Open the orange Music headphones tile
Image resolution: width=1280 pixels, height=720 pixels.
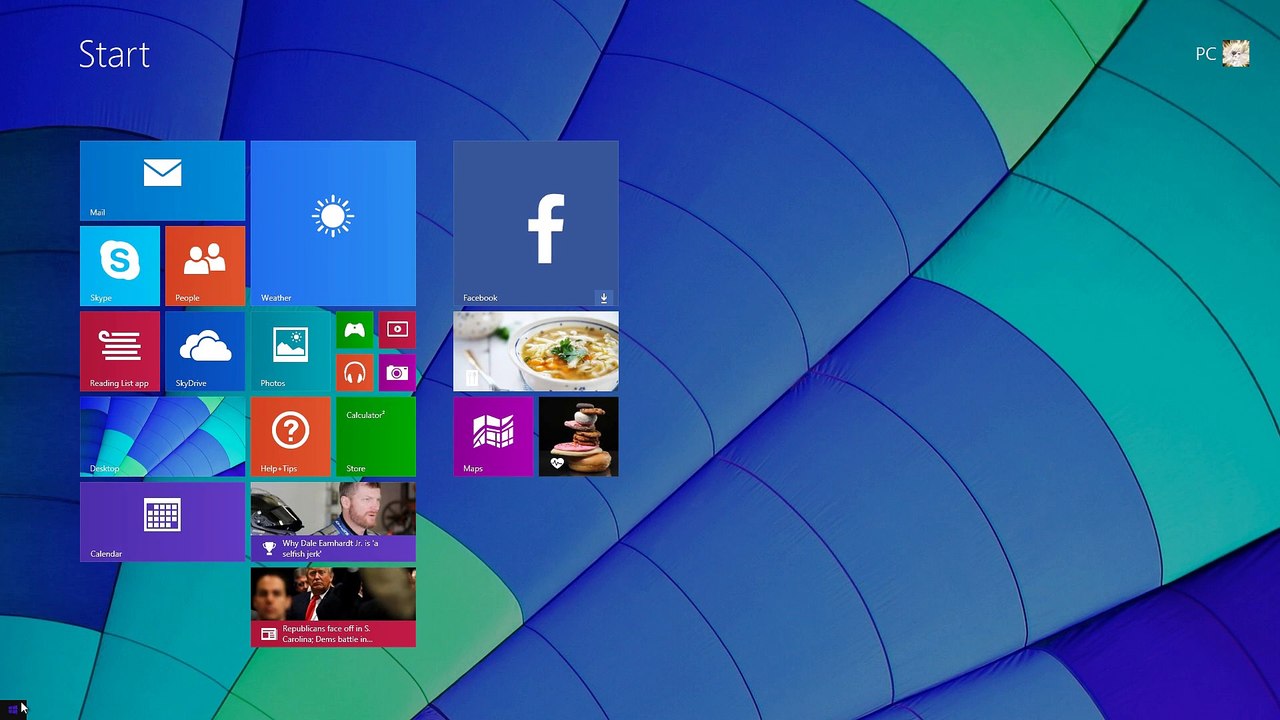click(355, 373)
